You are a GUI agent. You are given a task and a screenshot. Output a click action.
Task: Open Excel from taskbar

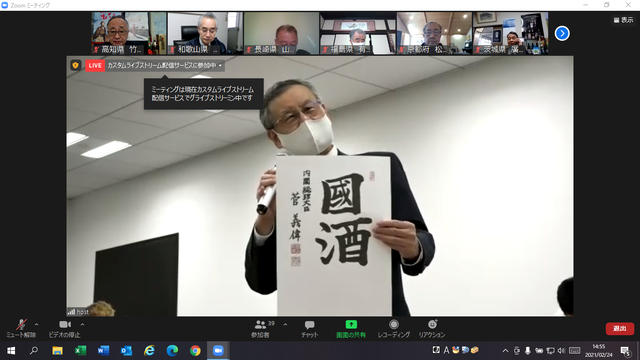point(80,351)
